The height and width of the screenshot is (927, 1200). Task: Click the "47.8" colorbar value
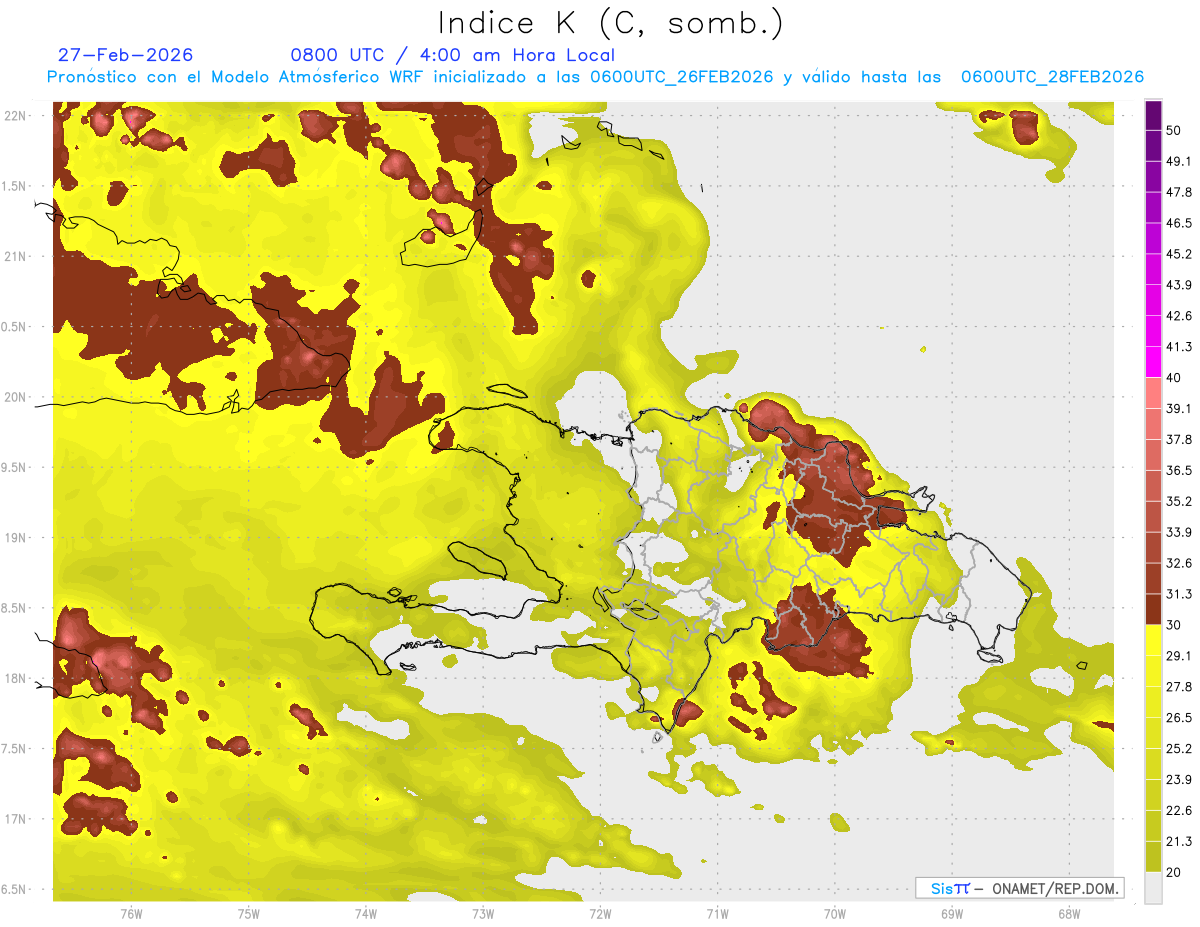point(1179,192)
